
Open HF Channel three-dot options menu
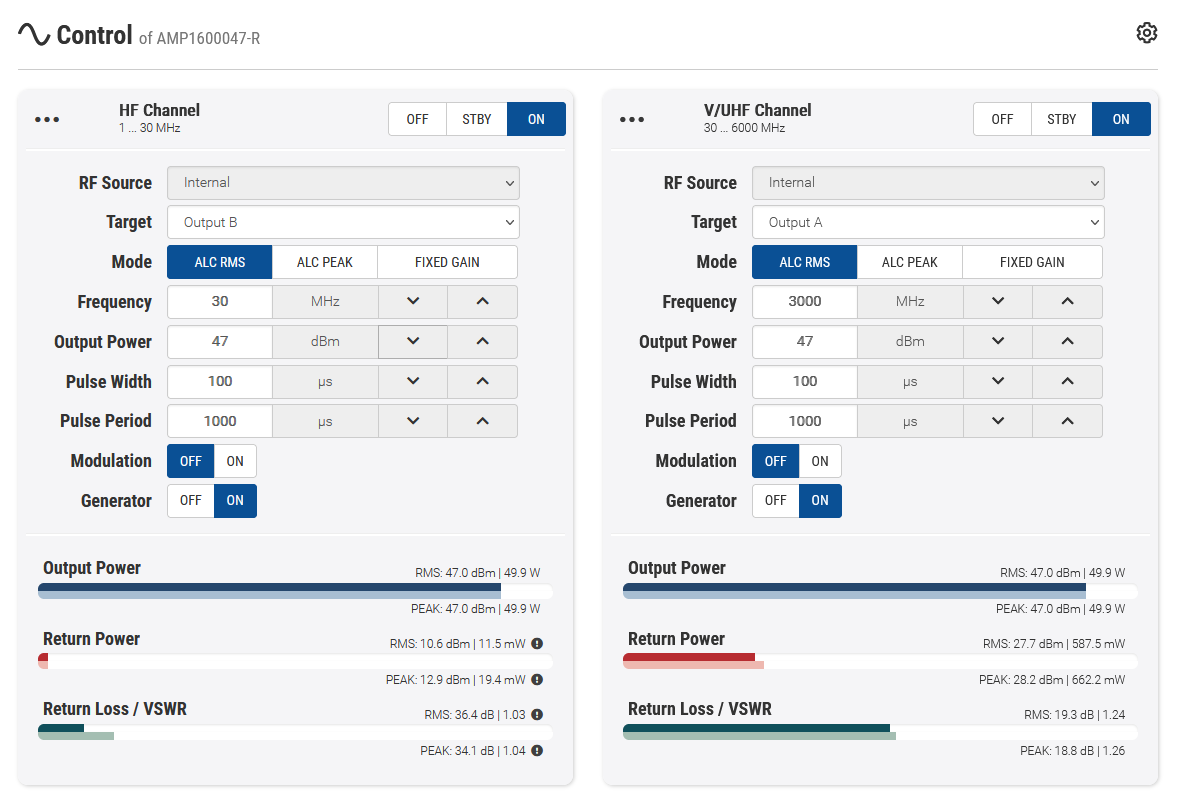[47, 119]
